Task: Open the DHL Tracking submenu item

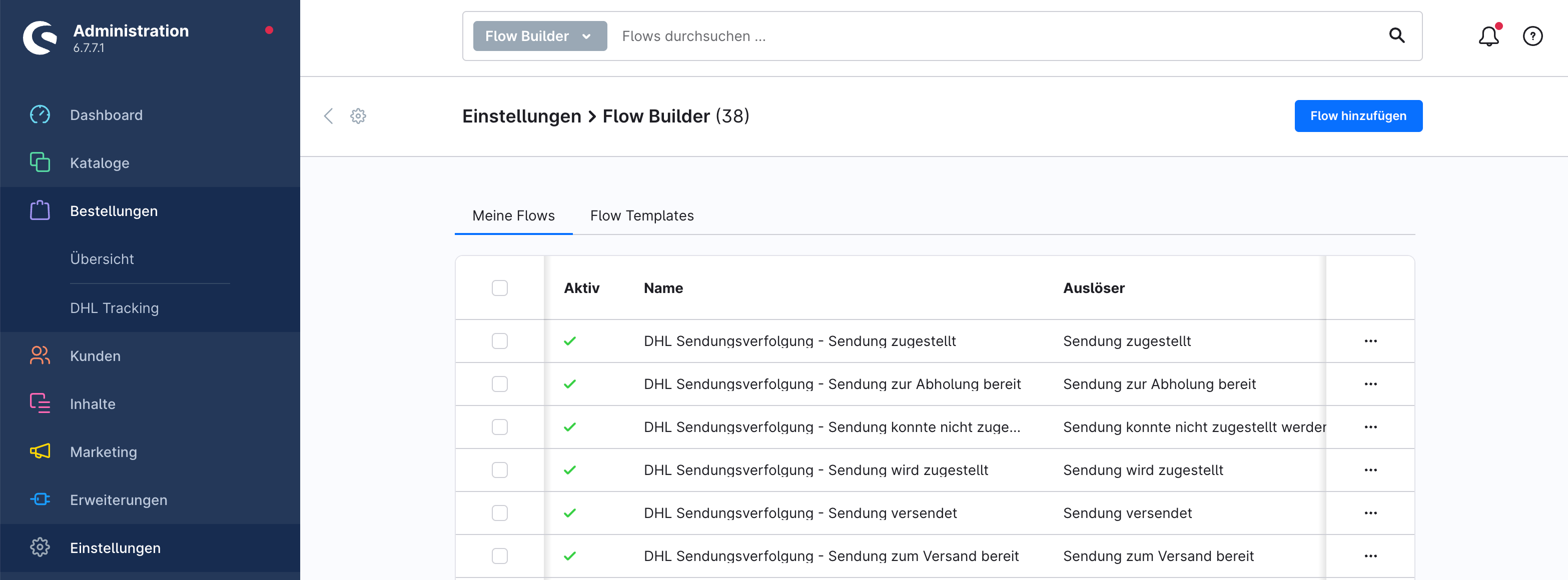Action: (x=114, y=308)
